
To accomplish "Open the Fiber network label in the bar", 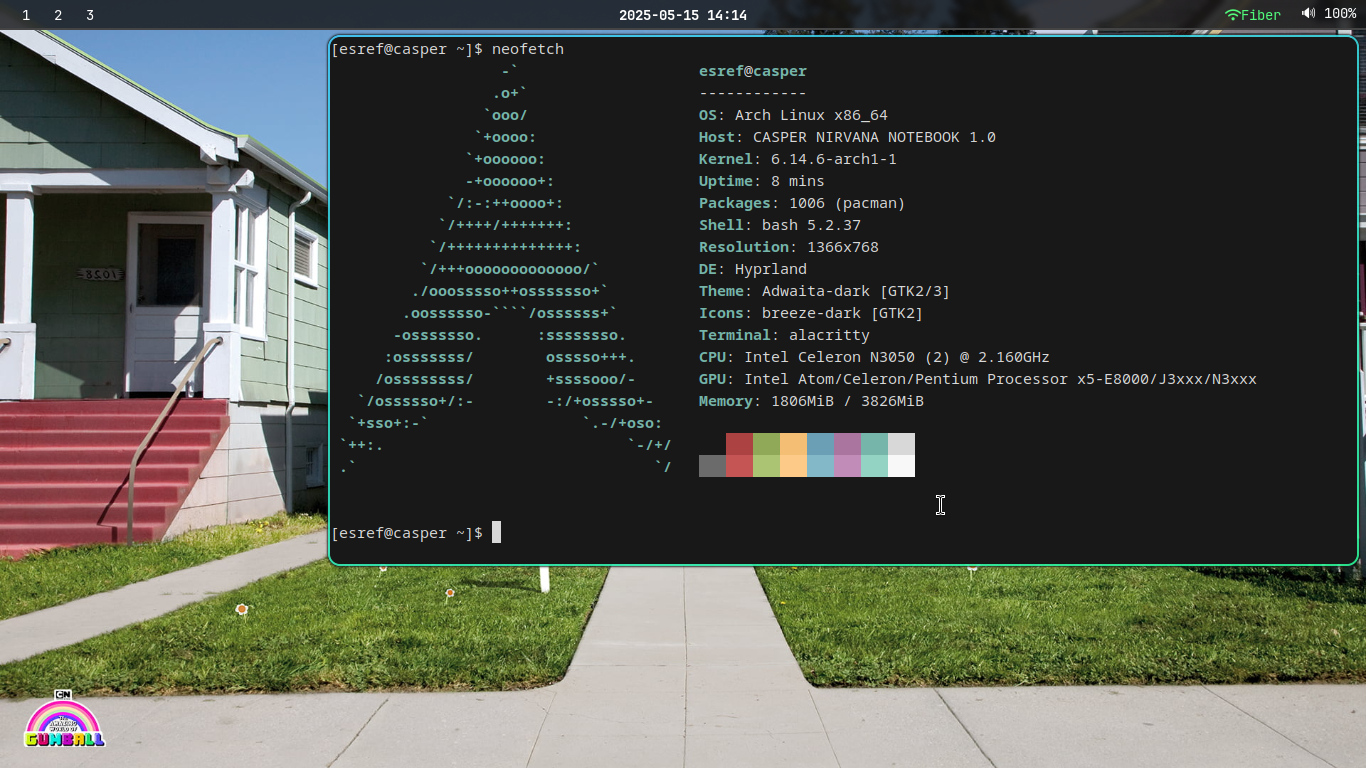I will click(1261, 15).
